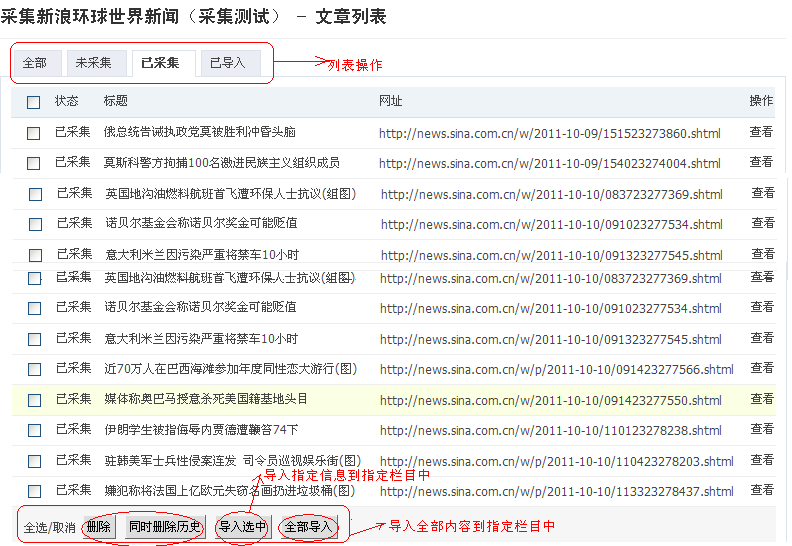The height and width of the screenshot is (546, 792).
Task: Select checkbox for 媒体称奥巴马授意 article row
Action: point(35,400)
